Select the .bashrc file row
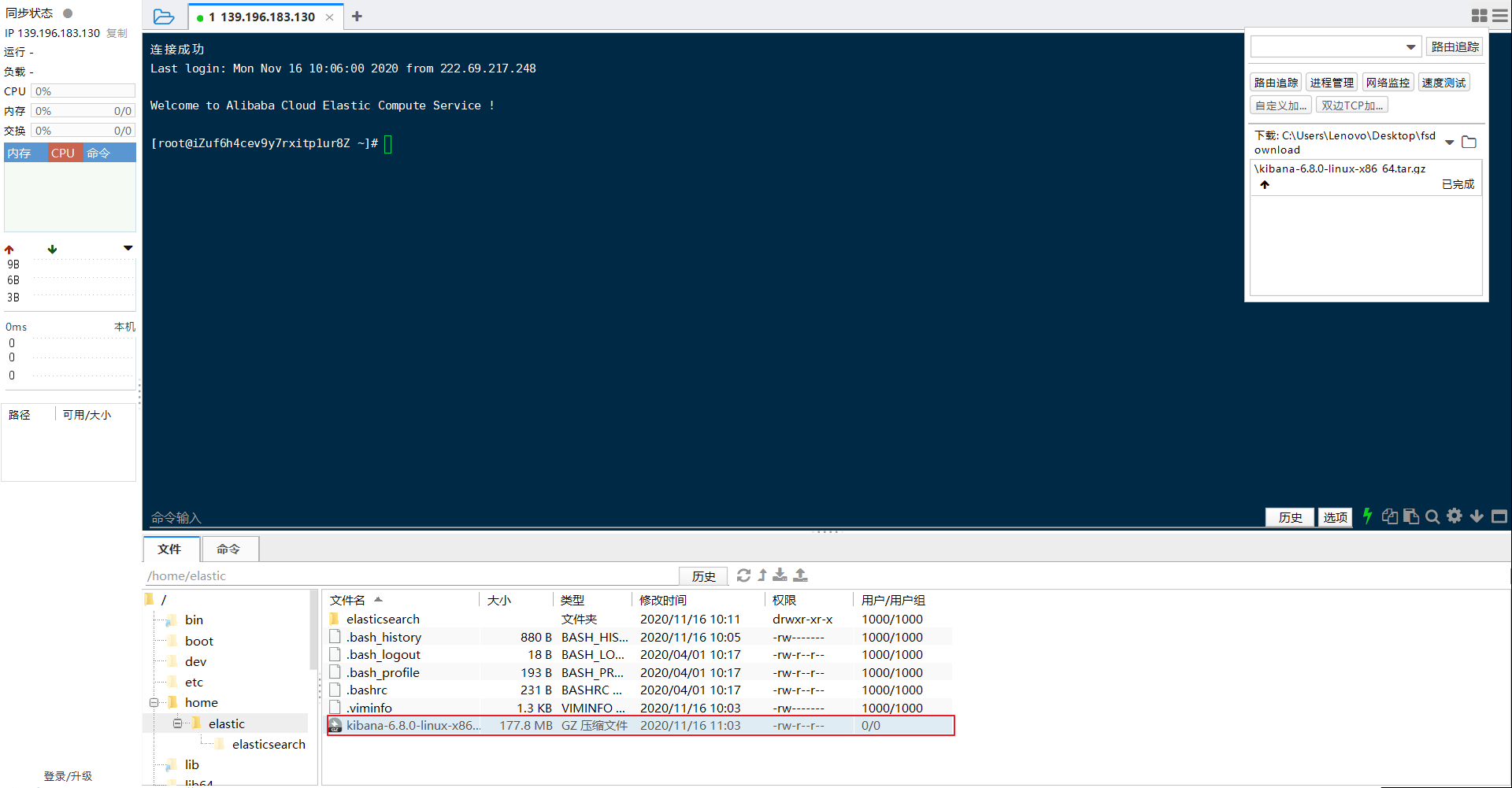Screen dimensions: 1512x788 coord(639,690)
